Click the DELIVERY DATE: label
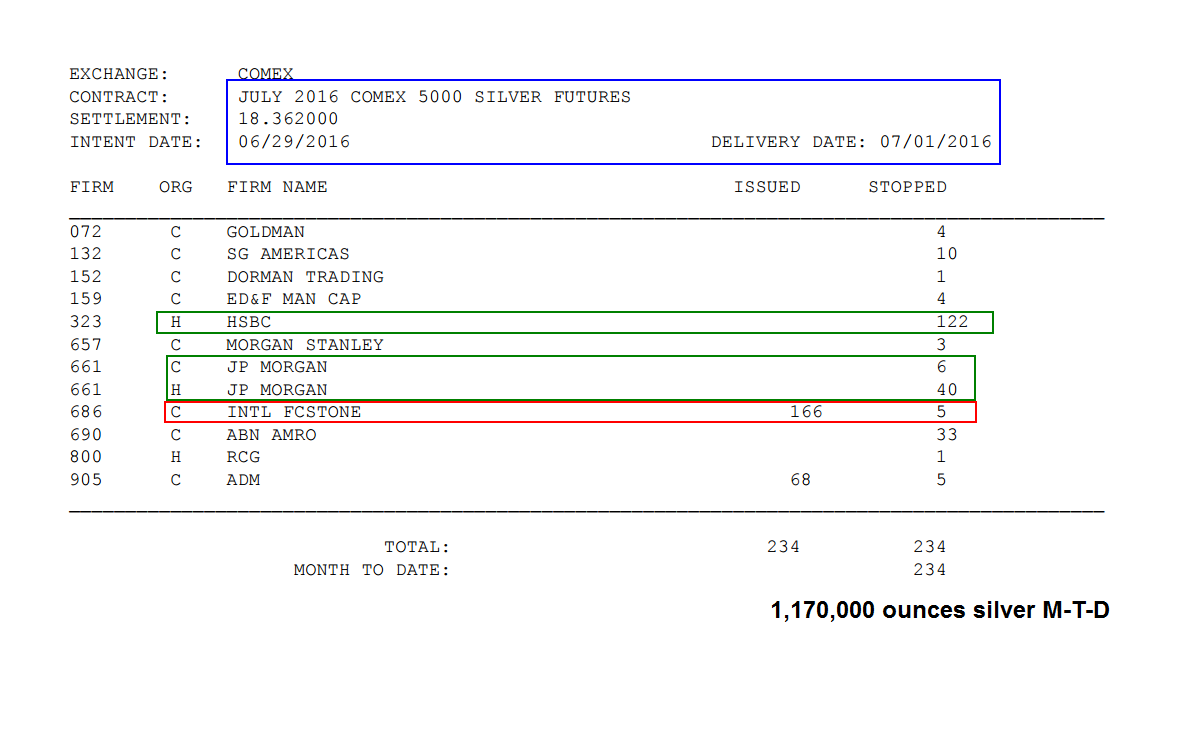 point(789,142)
